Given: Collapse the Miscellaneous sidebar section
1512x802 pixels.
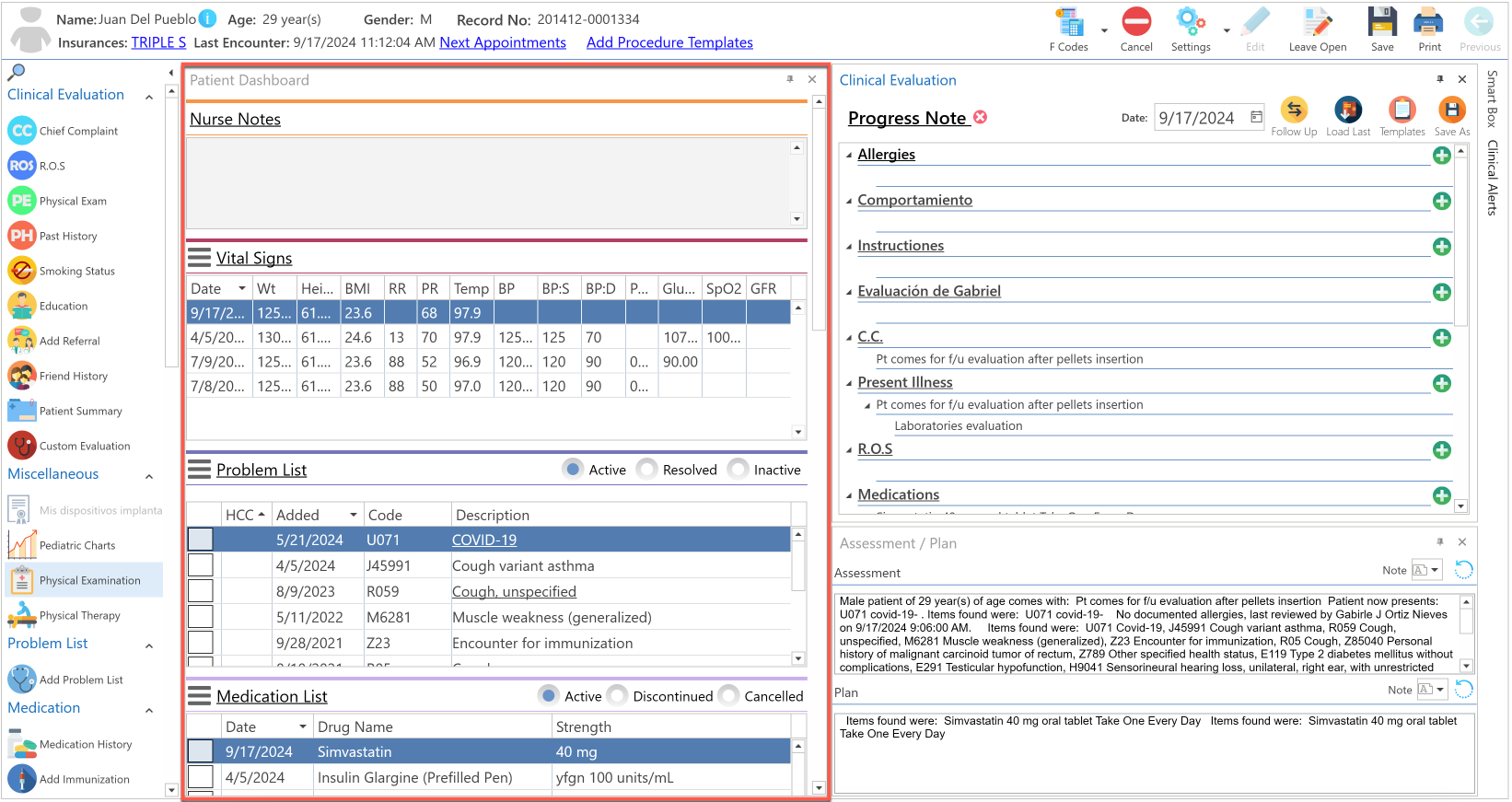Looking at the screenshot, I should (149, 476).
